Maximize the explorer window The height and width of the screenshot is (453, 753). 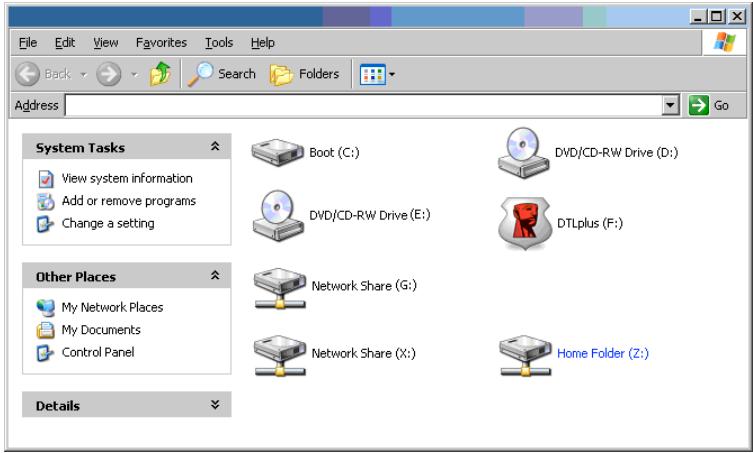(716, 17)
